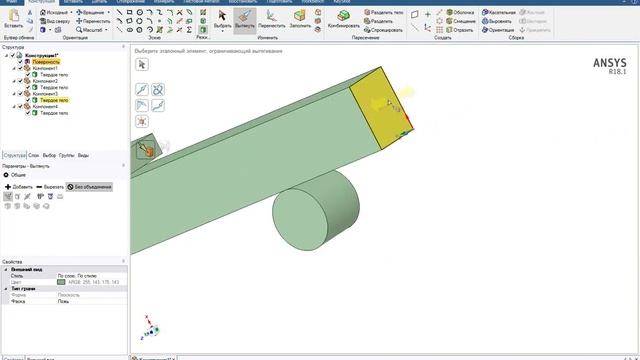Screen dimensions: 640x360
Task: Click the Заполнить fill tool
Action: click(300, 20)
